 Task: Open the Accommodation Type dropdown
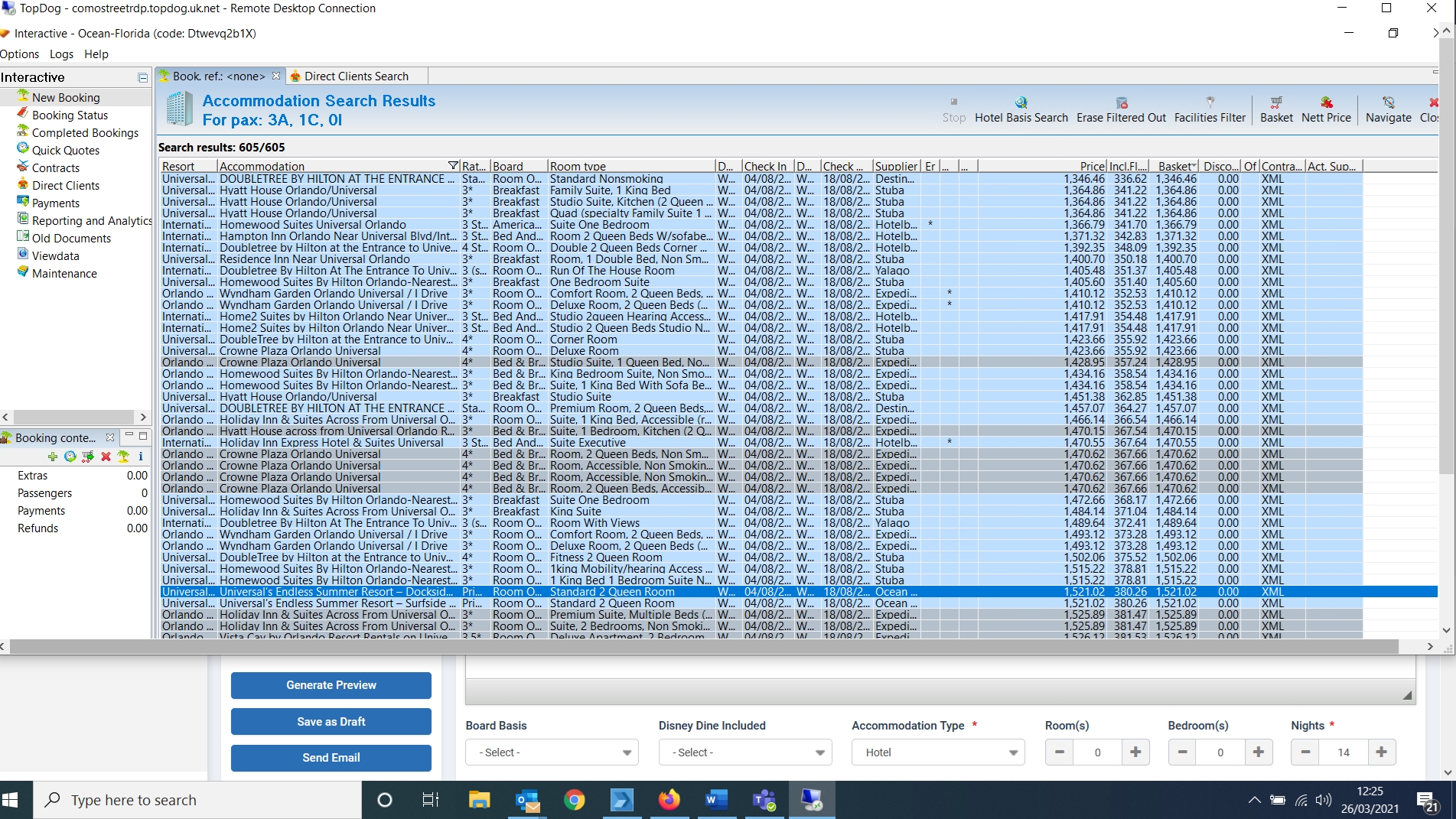tap(937, 752)
